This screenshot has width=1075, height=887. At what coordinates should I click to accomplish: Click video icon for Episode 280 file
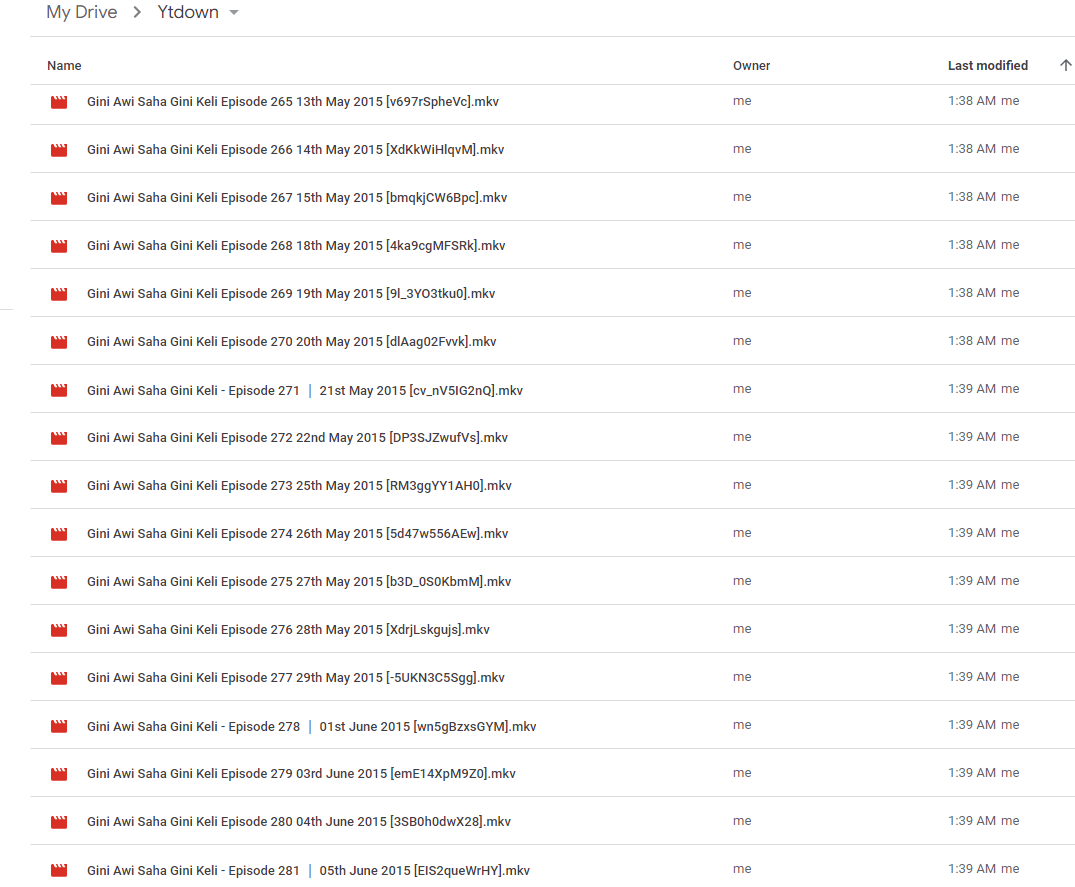click(60, 822)
